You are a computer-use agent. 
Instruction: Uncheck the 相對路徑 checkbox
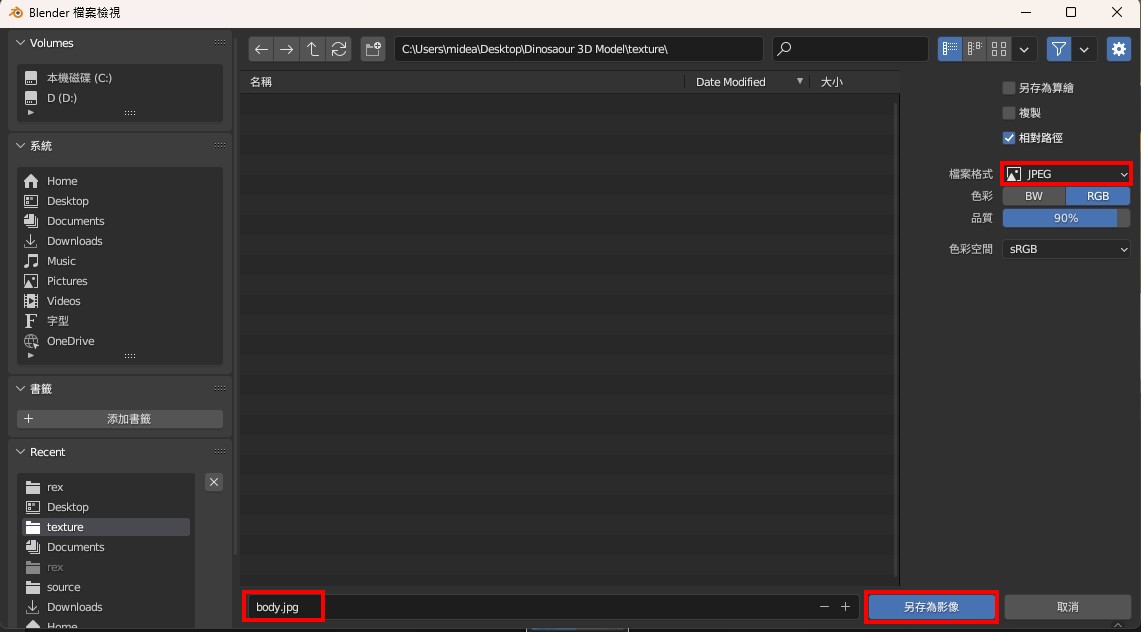pyautogui.click(x=1009, y=138)
